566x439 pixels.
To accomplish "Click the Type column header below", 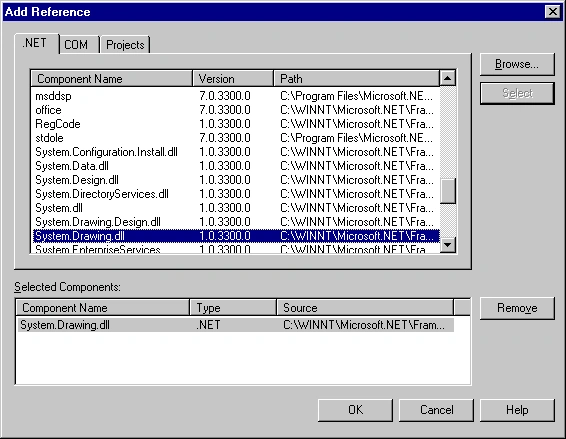I will tap(233, 308).
